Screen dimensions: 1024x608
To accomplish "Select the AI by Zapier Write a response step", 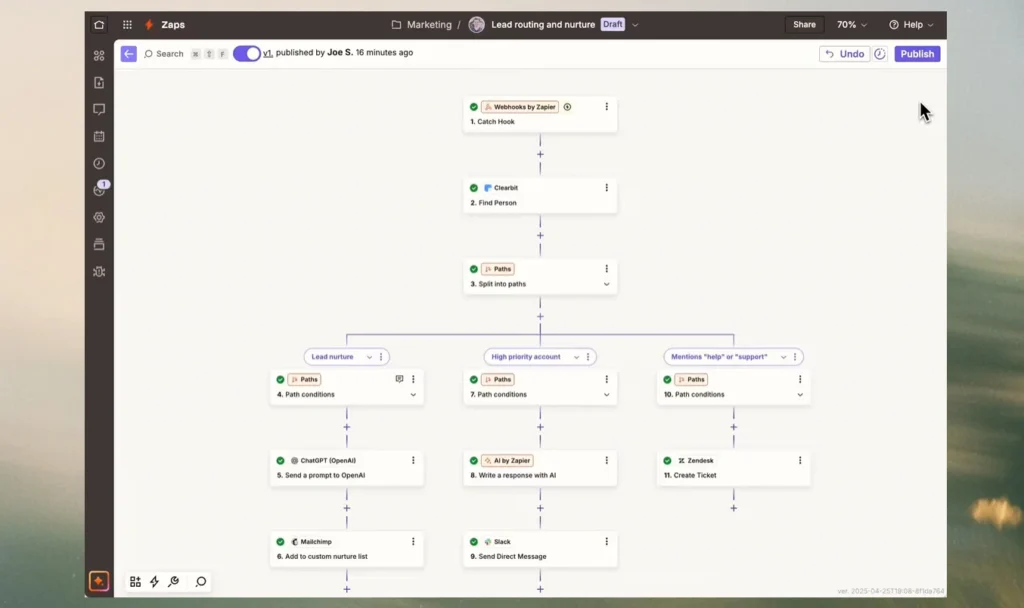I will click(540, 468).
